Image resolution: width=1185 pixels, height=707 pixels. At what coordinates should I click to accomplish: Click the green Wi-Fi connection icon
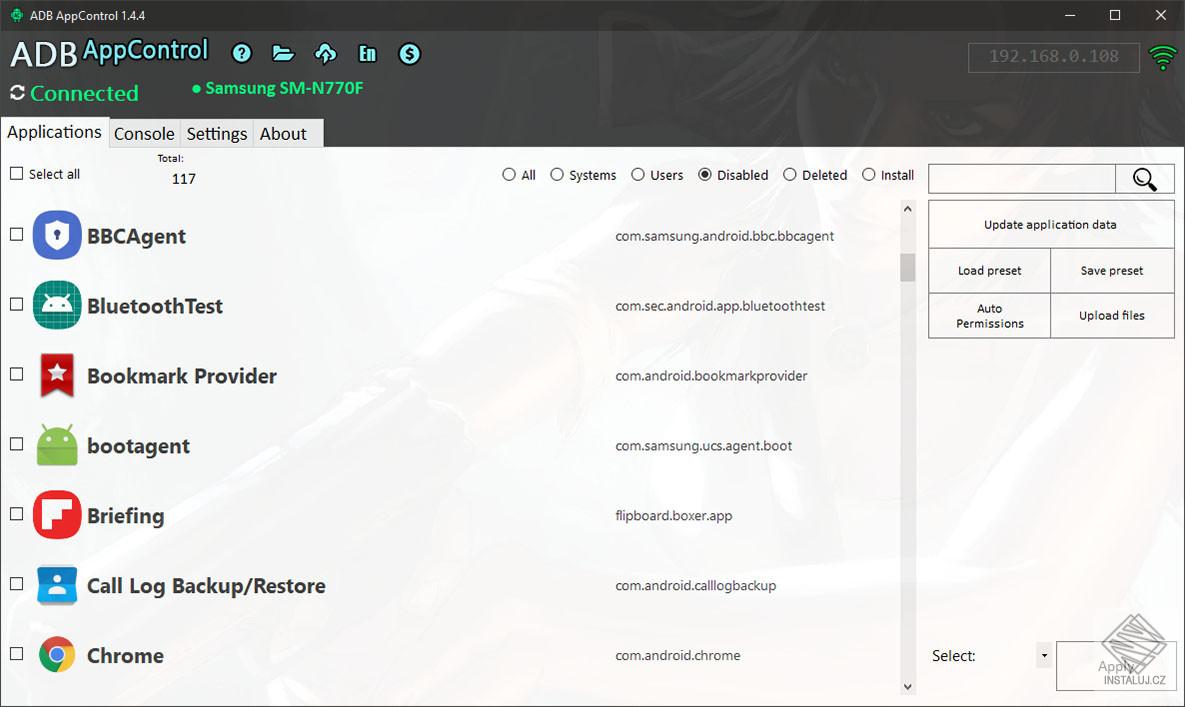[x=1162, y=57]
